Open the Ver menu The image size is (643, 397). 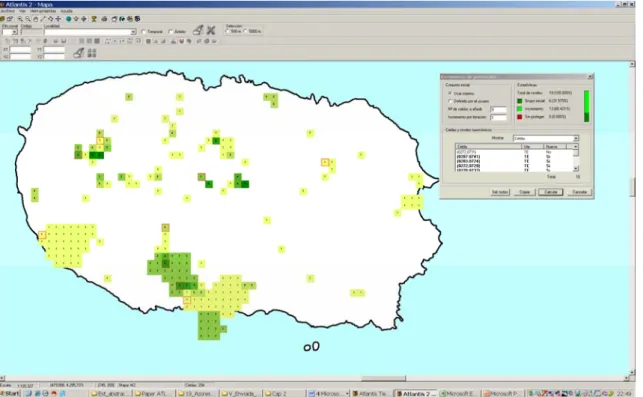[22, 11]
